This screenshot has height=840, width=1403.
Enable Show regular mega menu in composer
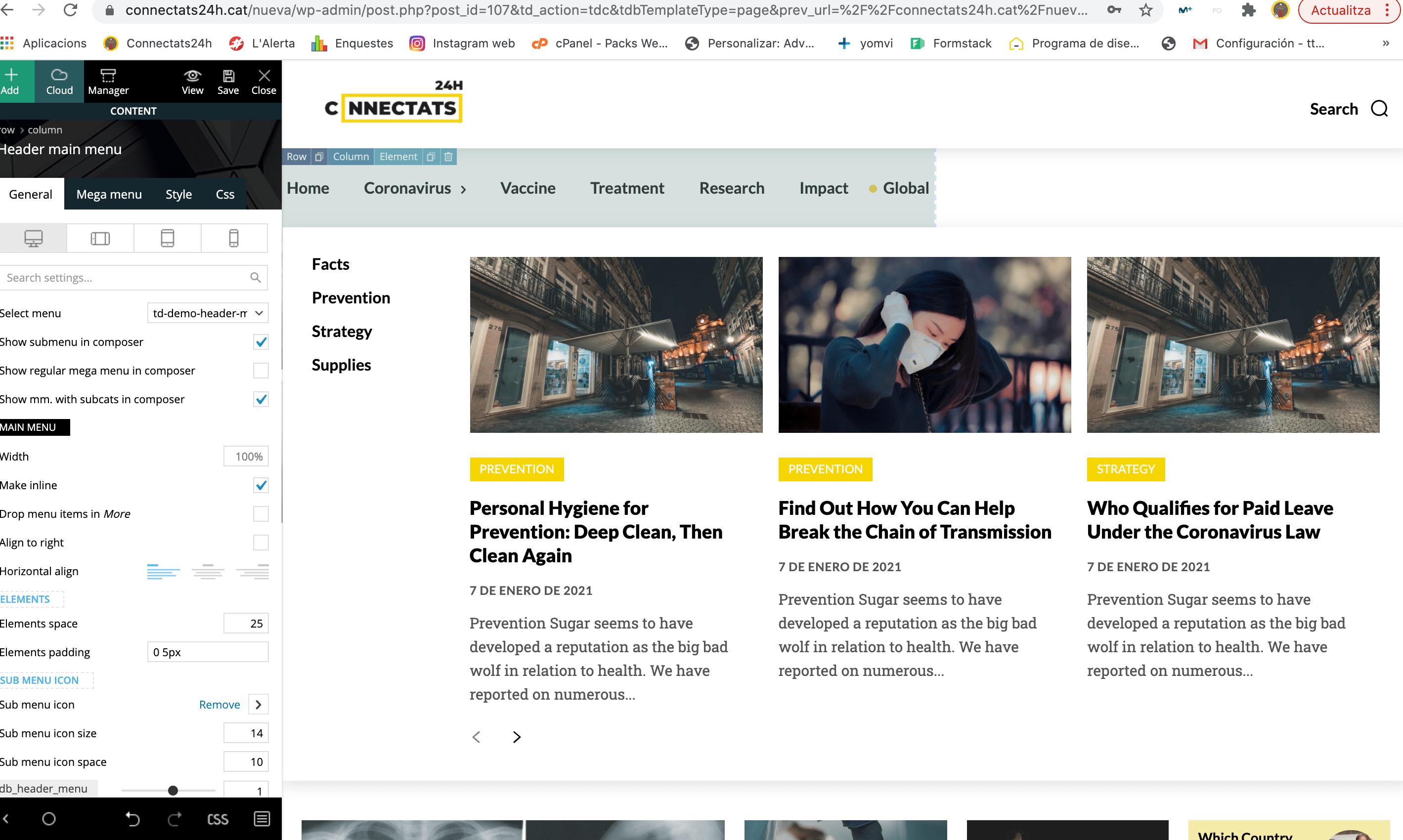pos(261,371)
